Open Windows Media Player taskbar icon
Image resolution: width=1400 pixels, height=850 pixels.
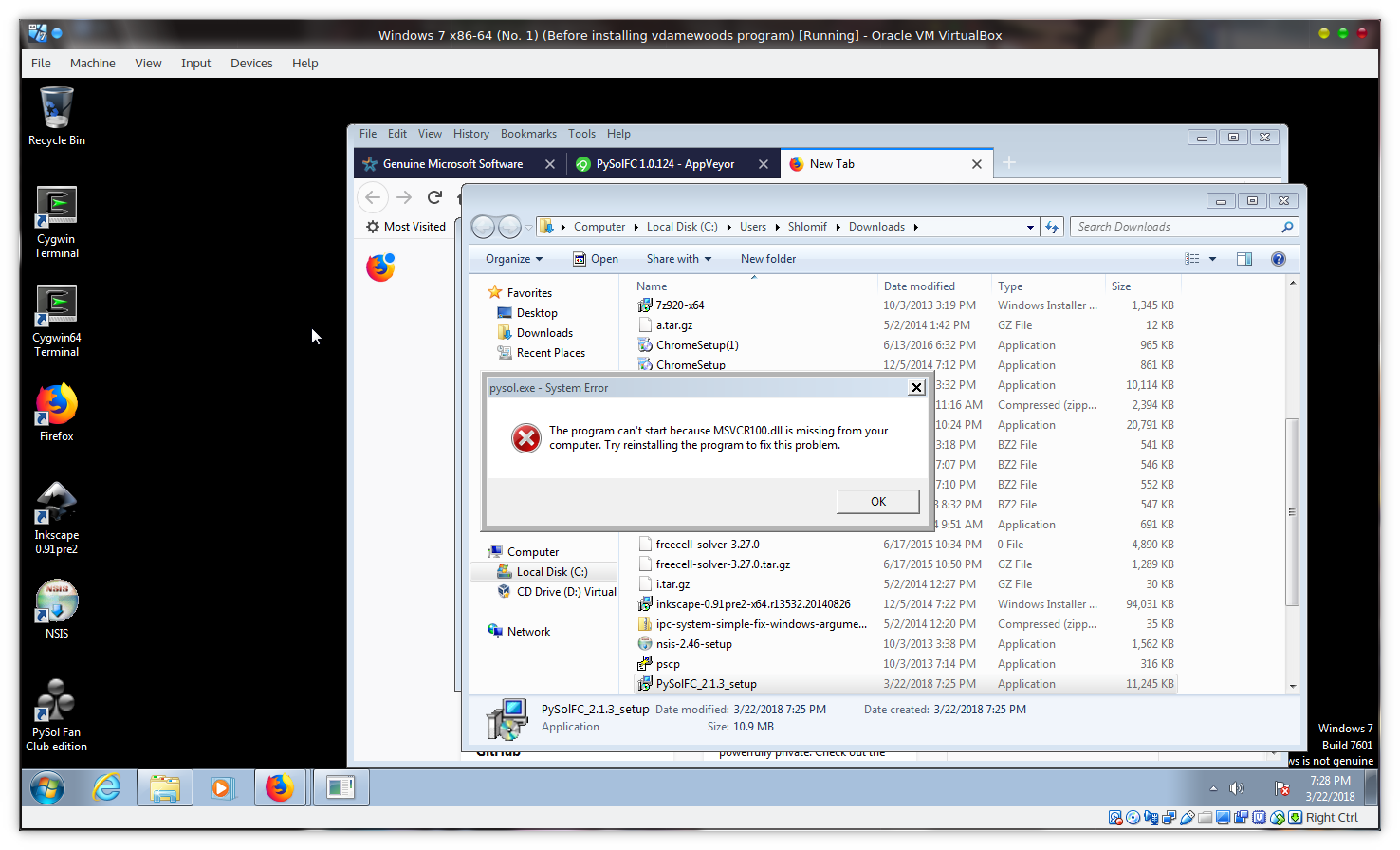(222, 787)
